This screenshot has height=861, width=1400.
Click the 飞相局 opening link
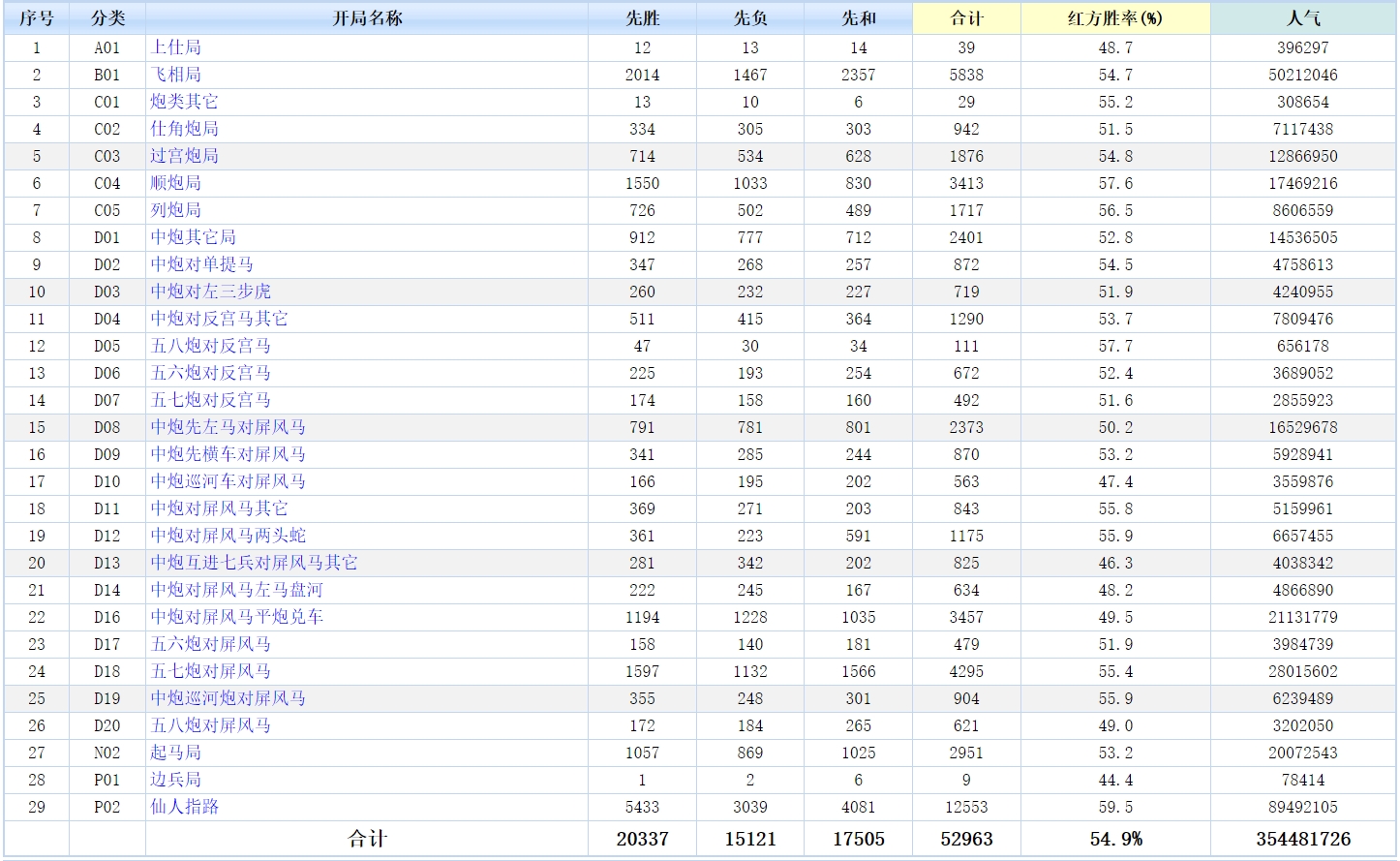pos(175,75)
